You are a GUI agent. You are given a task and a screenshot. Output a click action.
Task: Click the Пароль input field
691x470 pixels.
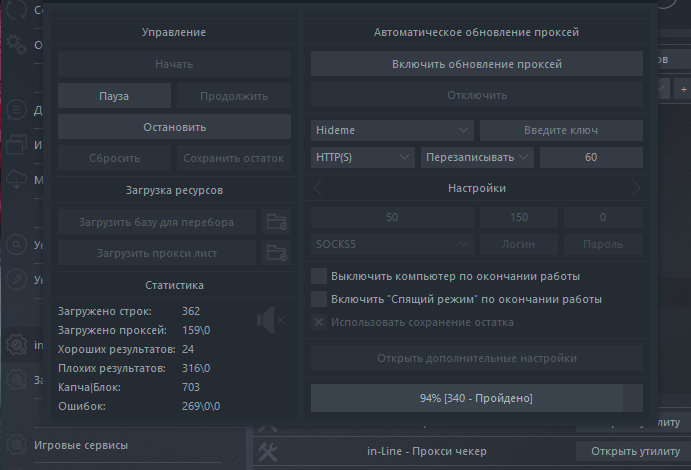coord(603,244)
